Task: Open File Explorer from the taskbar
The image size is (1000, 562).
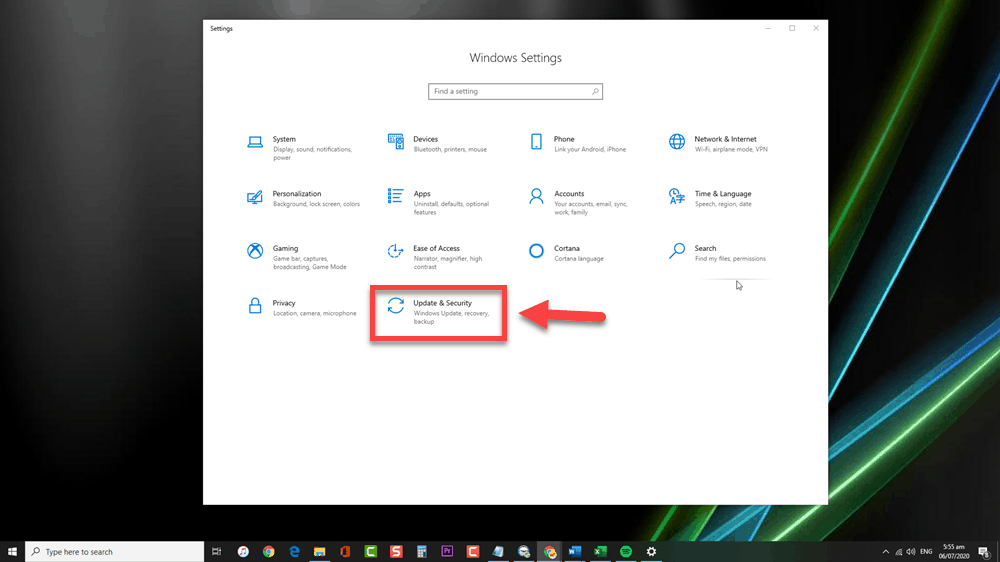Action: tap(320, 551)
